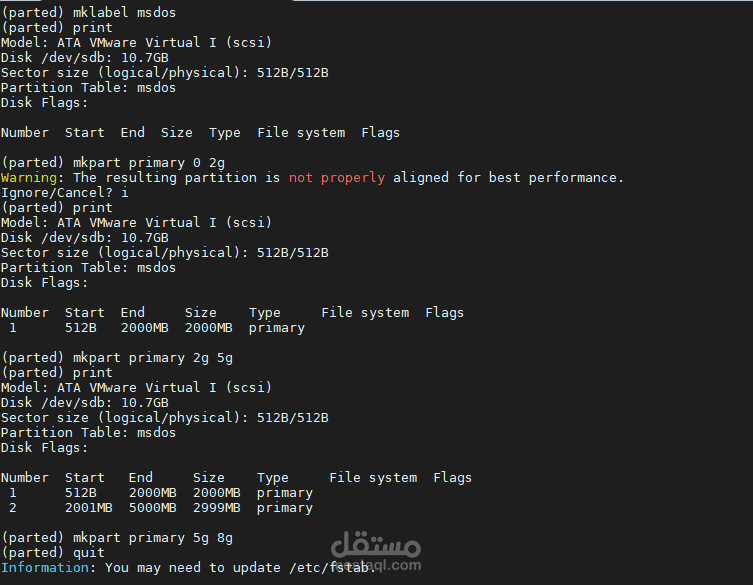Click the '5000MB' end value

point(152,507)
